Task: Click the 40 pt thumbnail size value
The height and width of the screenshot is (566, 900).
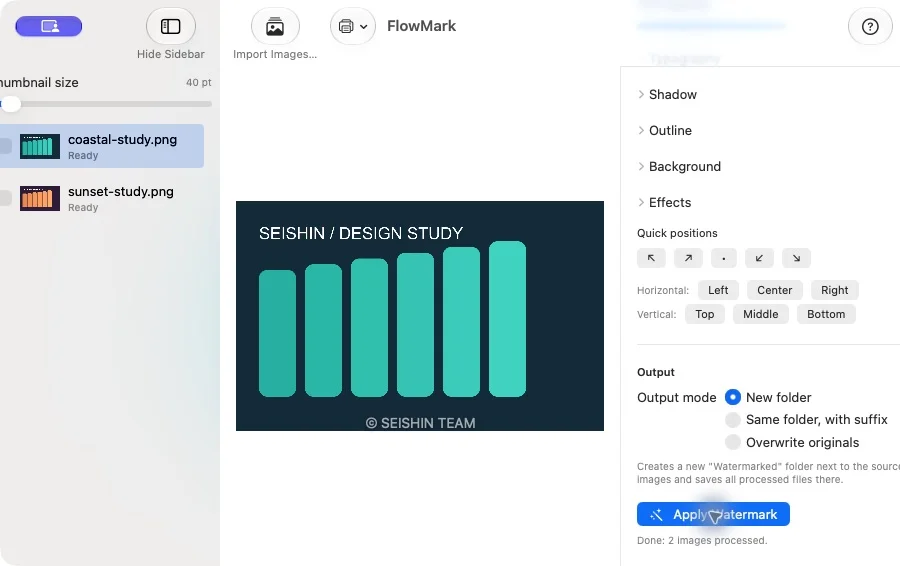Action: click(x=199, y=83)
